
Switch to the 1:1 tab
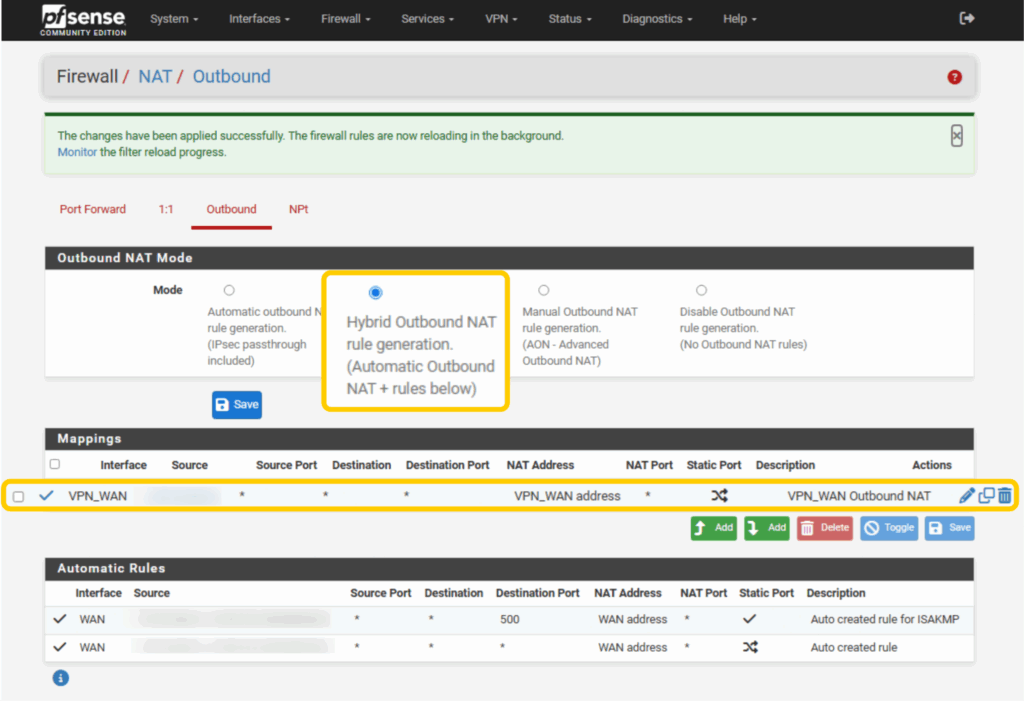pyautogui.click(x=166, y=209)
